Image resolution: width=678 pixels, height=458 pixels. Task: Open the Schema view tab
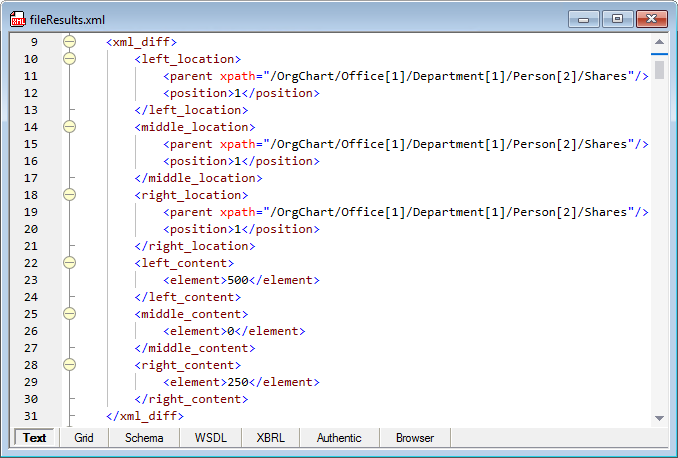144,438
